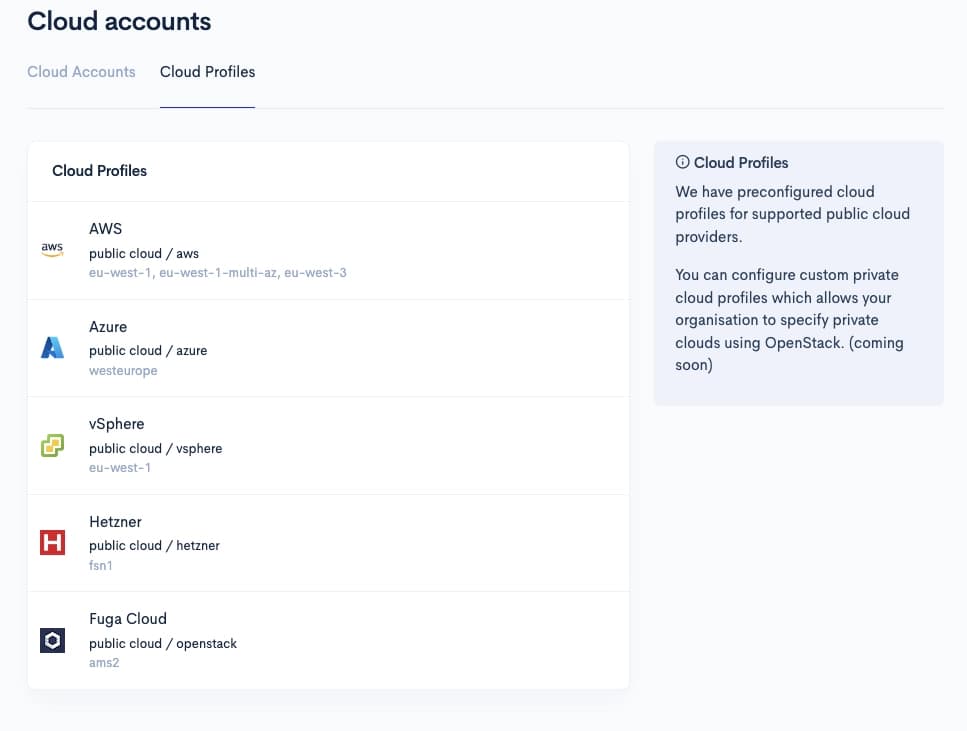Open the AWS profile by its name
Screen dimensions: 967x731
click(105, 229)
